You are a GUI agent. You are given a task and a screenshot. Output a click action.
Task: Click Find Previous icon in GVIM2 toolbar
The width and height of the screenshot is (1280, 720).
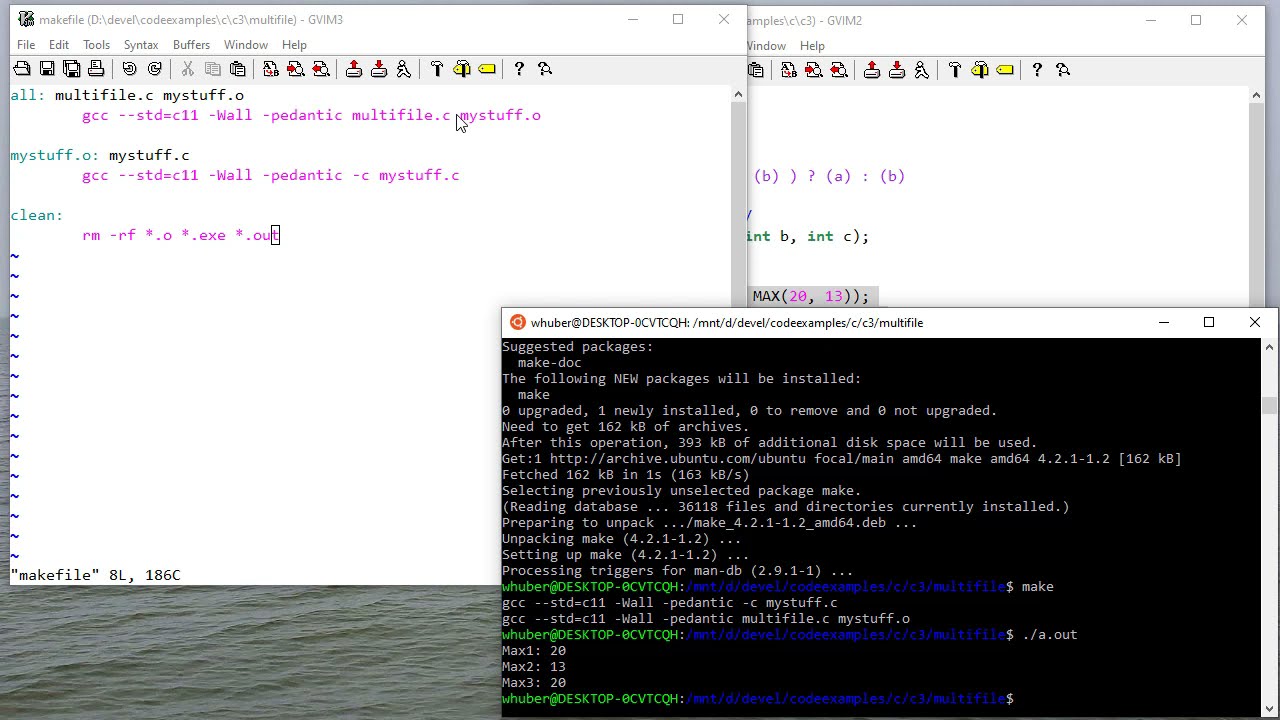pyautogui.click(x=839, y=70)
